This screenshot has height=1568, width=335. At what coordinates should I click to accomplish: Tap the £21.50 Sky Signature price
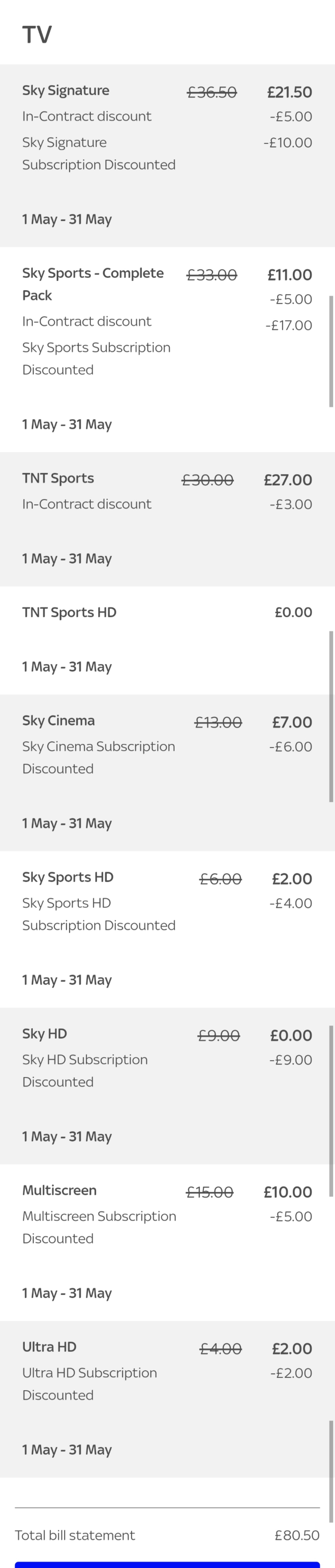pyautogui.click(x=290, y=93)
